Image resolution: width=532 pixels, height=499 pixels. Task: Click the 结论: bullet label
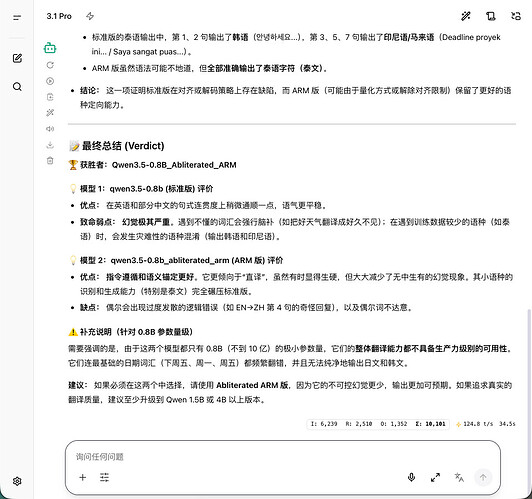[90, 91]
